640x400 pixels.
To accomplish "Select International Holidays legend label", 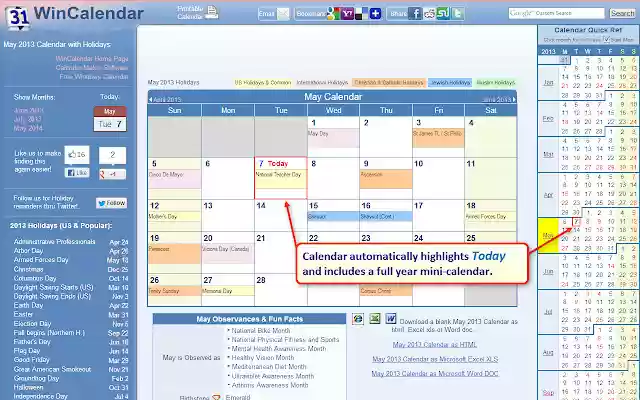I will 322,82.
